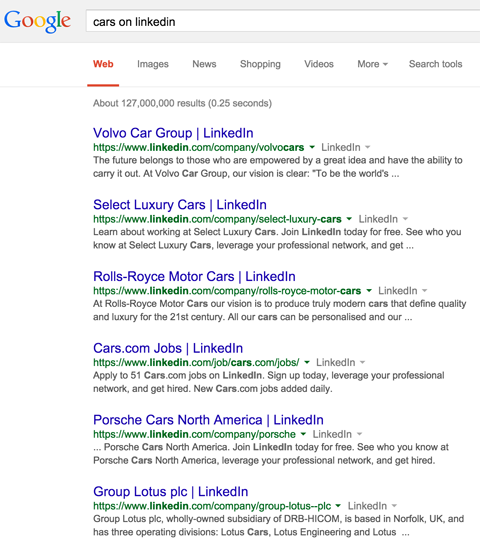Screen dimensions: 480x542
Task: Click snippet 'The future belongs to those'
Action: click(277, 167)
